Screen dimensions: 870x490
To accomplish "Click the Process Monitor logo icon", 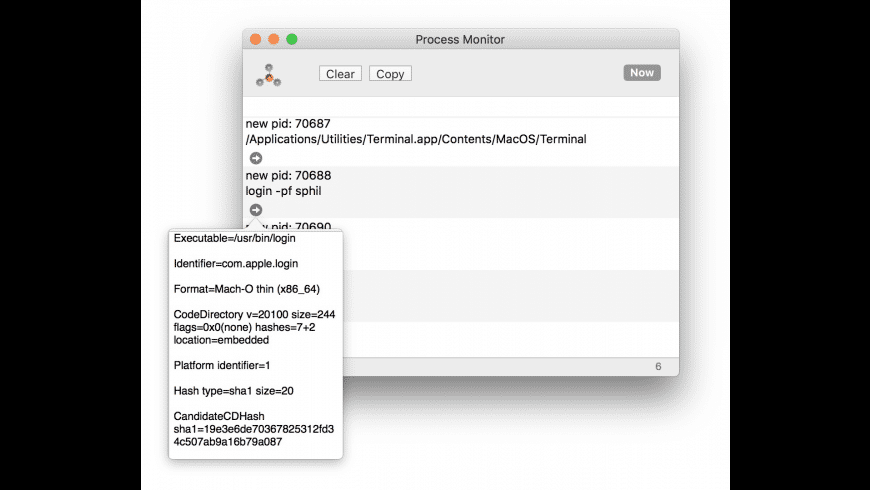I will (x=269, y=75).
